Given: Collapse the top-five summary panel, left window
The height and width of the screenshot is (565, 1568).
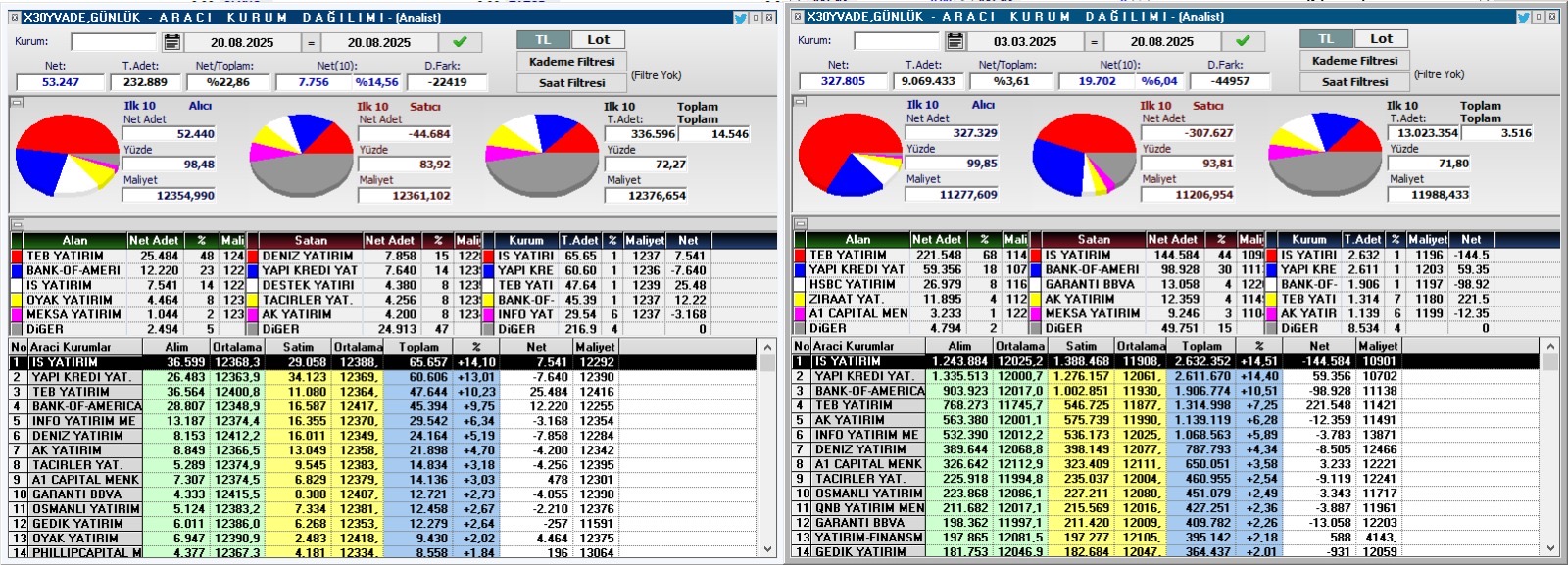Looking at the screenshot, I should [17, 224].
